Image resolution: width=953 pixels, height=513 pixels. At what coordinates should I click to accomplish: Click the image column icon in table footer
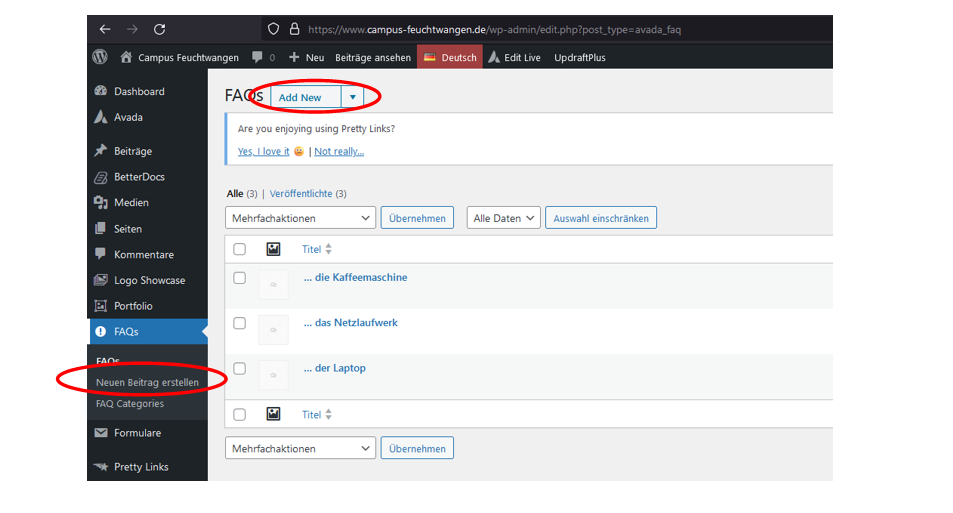pyautogui.click(x=274, y=414)
